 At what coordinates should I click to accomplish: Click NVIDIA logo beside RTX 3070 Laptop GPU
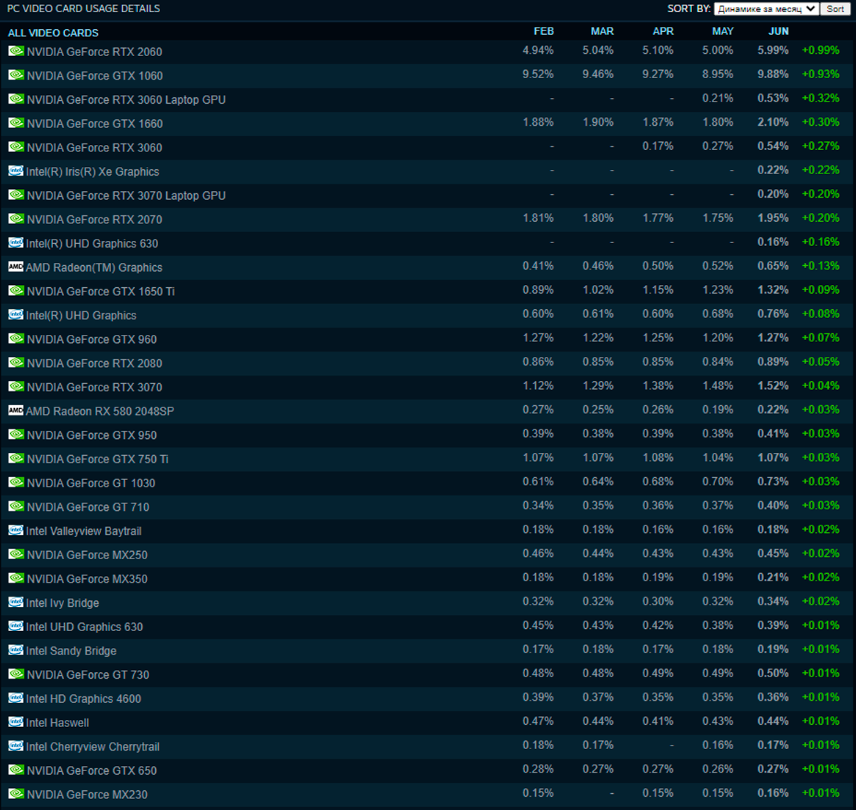pyautogui.click(x=16, y=195)
